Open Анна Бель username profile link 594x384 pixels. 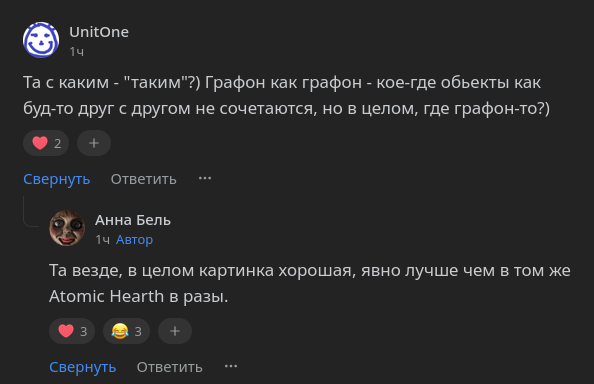coord(133,220)
